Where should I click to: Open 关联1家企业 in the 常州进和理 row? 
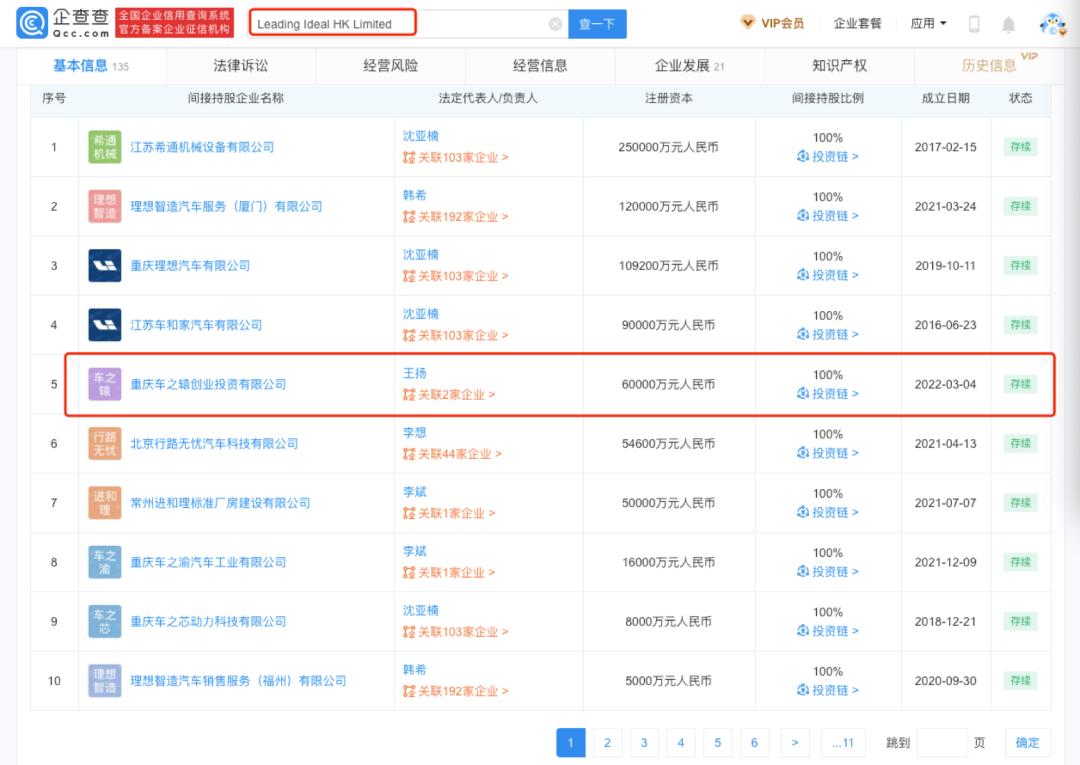[449, 513]
